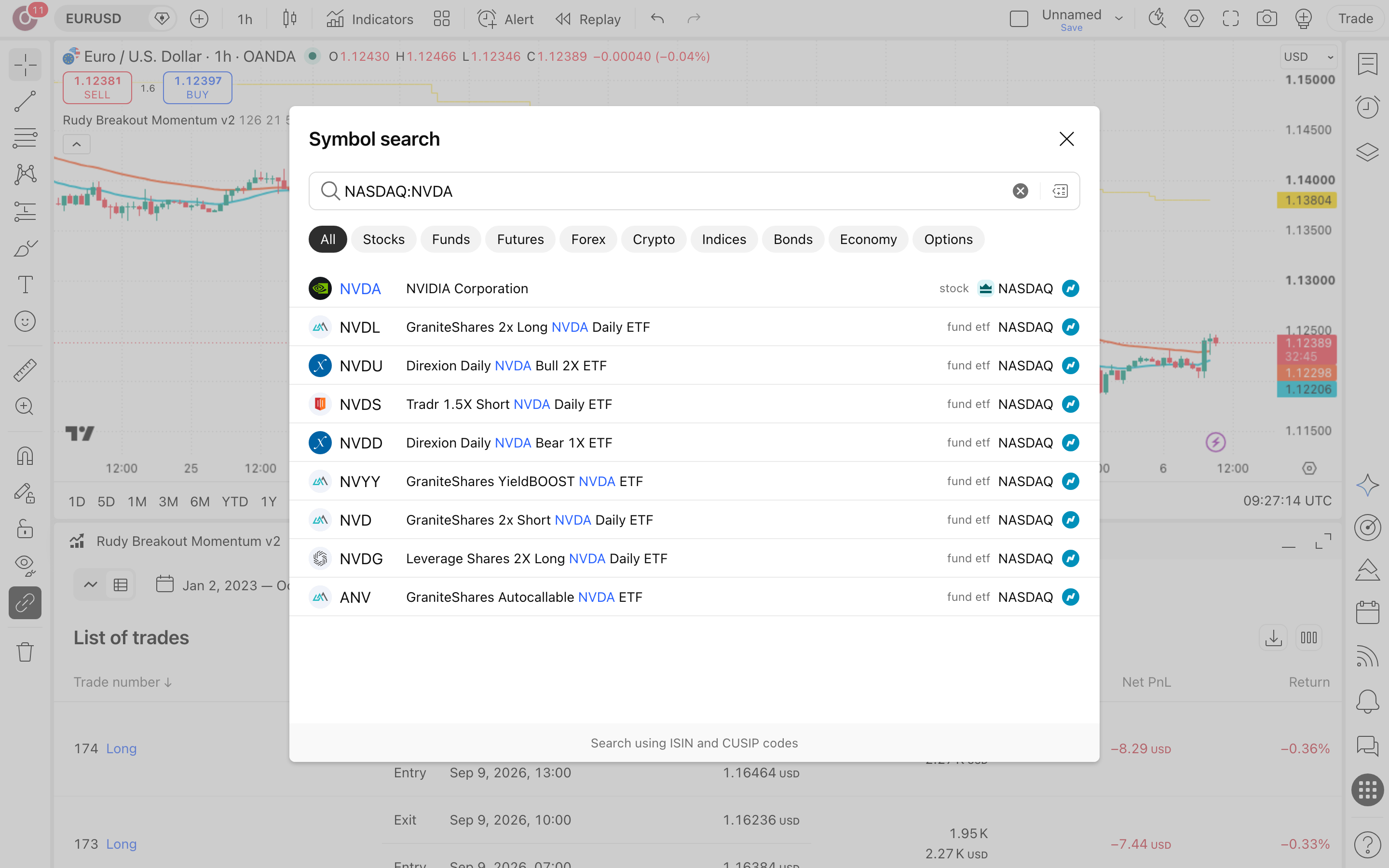The image size is (1389, 868).
Task: Select the Futures filter tab
Action: coord(520,239)
